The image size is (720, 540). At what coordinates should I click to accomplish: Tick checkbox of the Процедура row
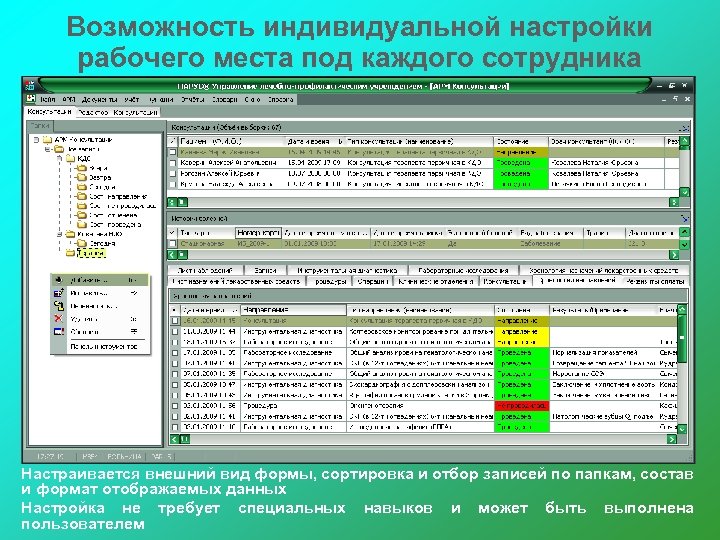[x=175, y=406]
